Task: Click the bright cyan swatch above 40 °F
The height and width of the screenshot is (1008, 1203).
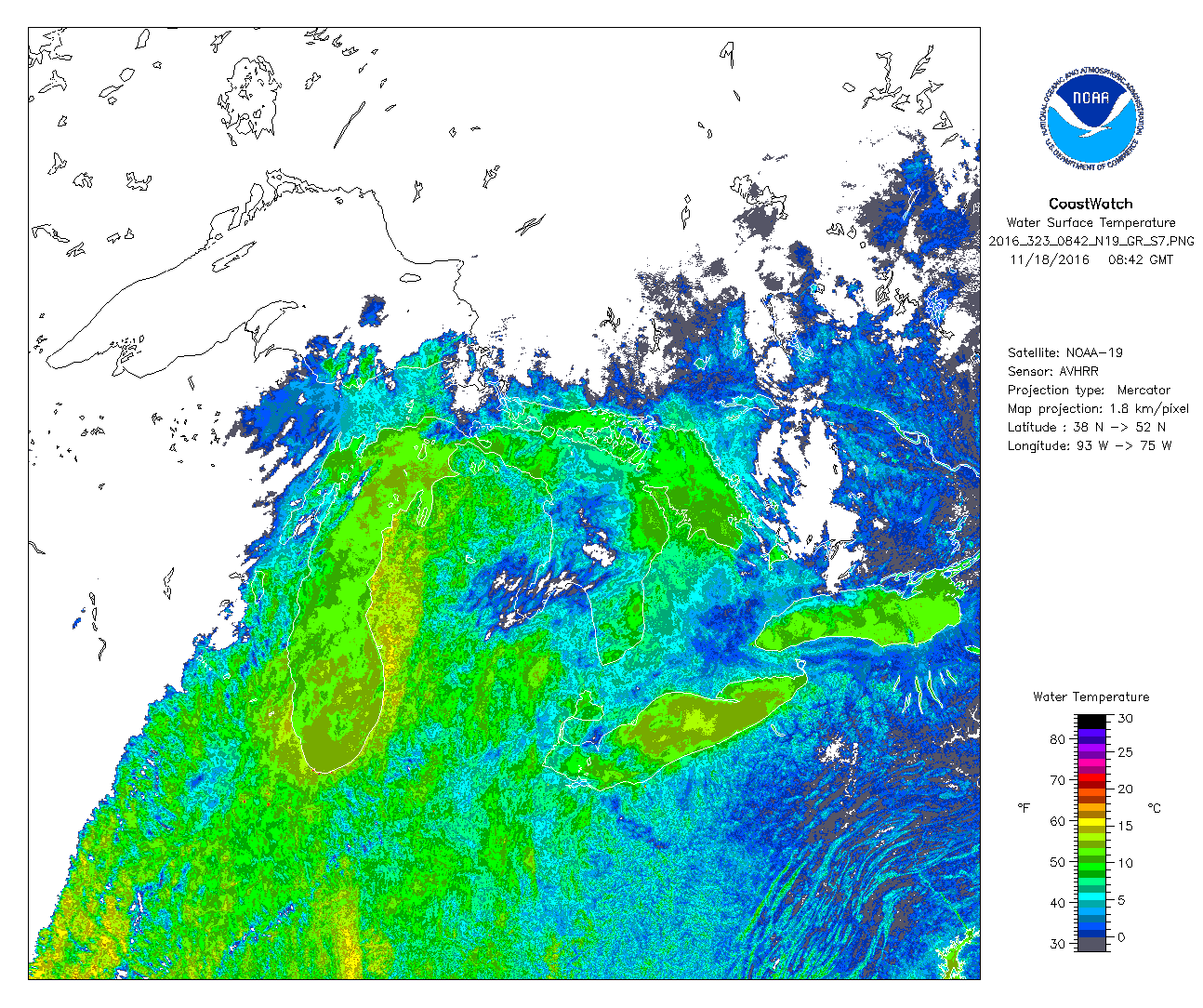Action: [x=1091, y=896]
